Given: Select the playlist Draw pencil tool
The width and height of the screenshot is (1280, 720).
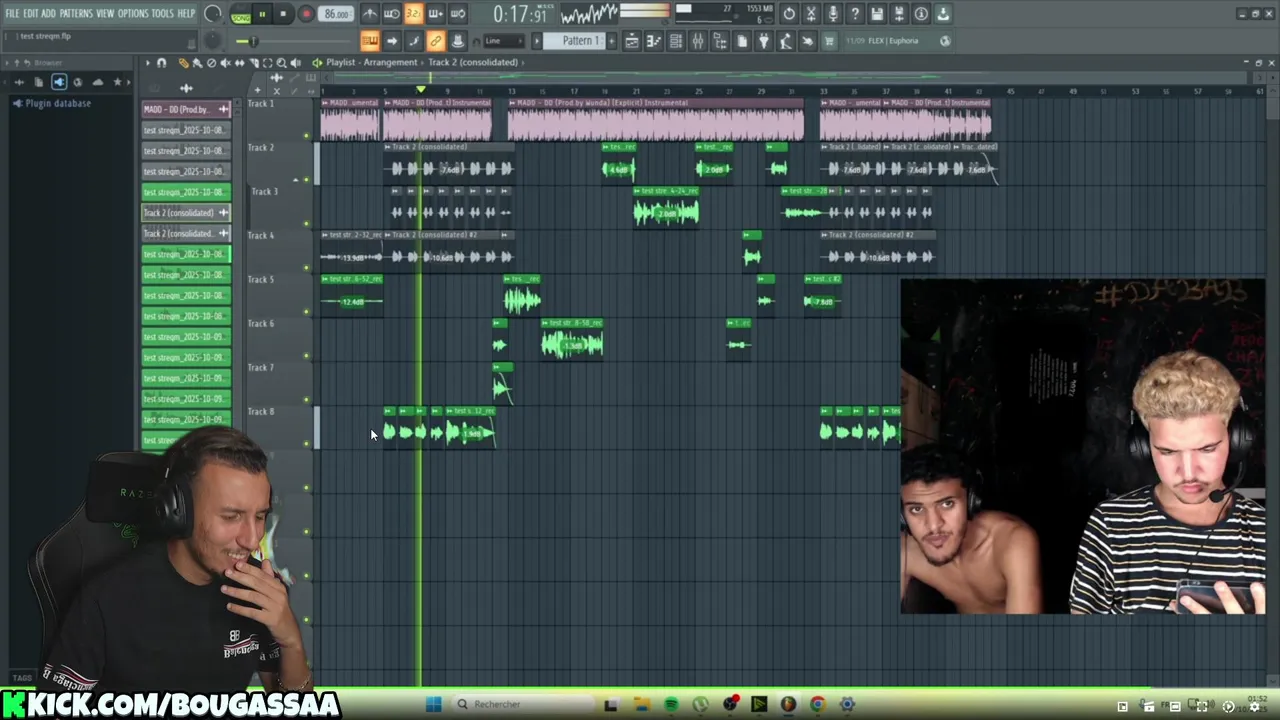Looking at the screenshot, I should pos(184,63).
